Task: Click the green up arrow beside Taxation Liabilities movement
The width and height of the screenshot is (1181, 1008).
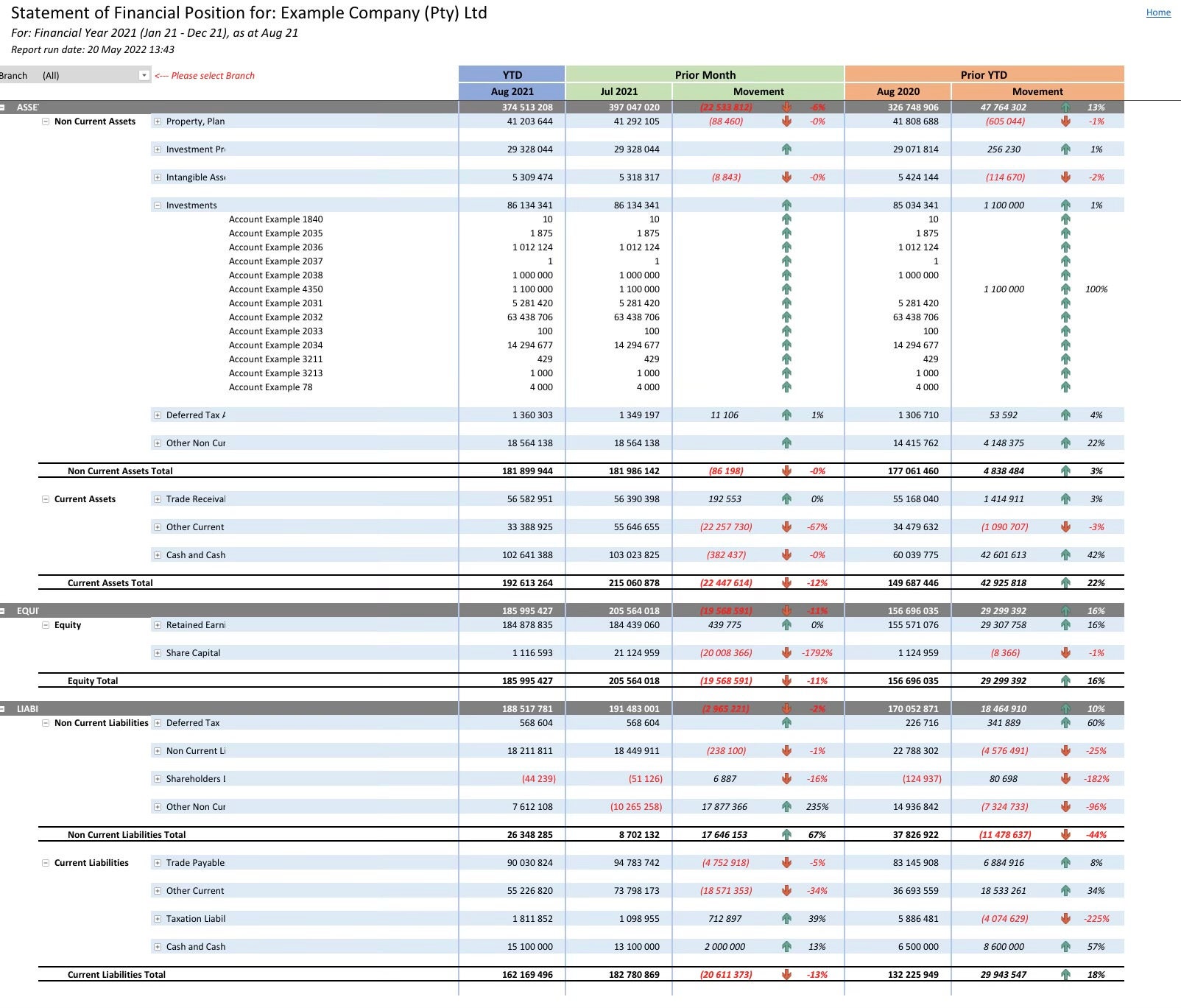Action: coord(787,918)
